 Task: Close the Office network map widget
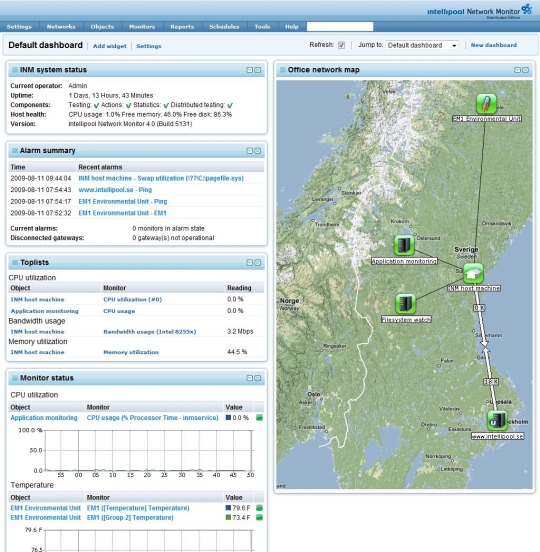526,70
